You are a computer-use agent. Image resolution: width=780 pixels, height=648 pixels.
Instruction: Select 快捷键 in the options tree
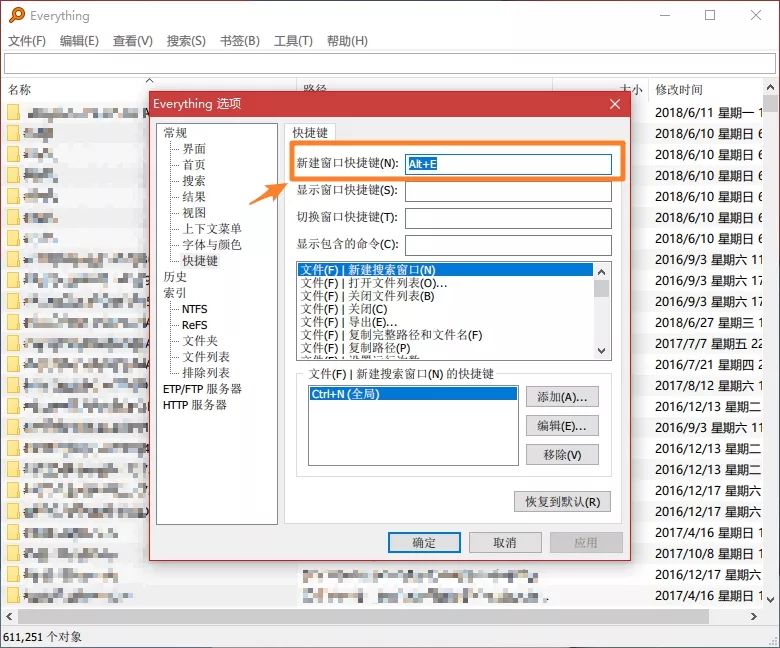pyautogui.click(x=200, y=261)
